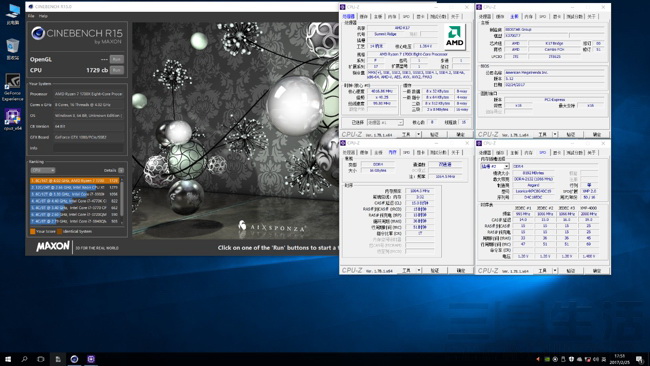Click the rendered spheres preview image
650x366 pixels.
235,130
